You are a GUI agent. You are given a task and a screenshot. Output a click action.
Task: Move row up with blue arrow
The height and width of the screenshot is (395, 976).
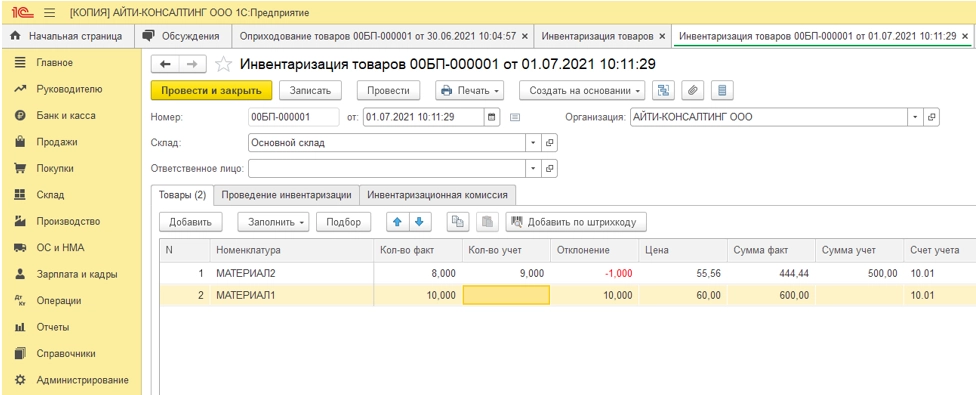tap(398, 221)
